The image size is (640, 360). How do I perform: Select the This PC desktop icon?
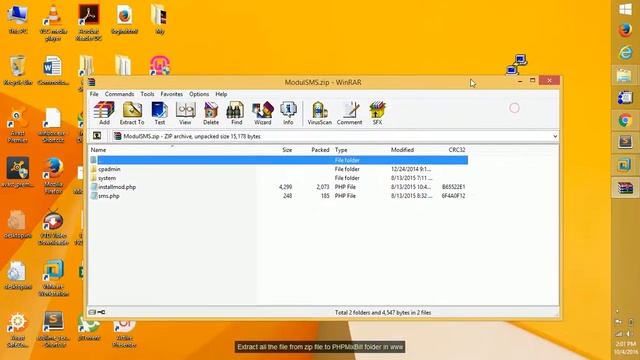[x=18, y=20]
